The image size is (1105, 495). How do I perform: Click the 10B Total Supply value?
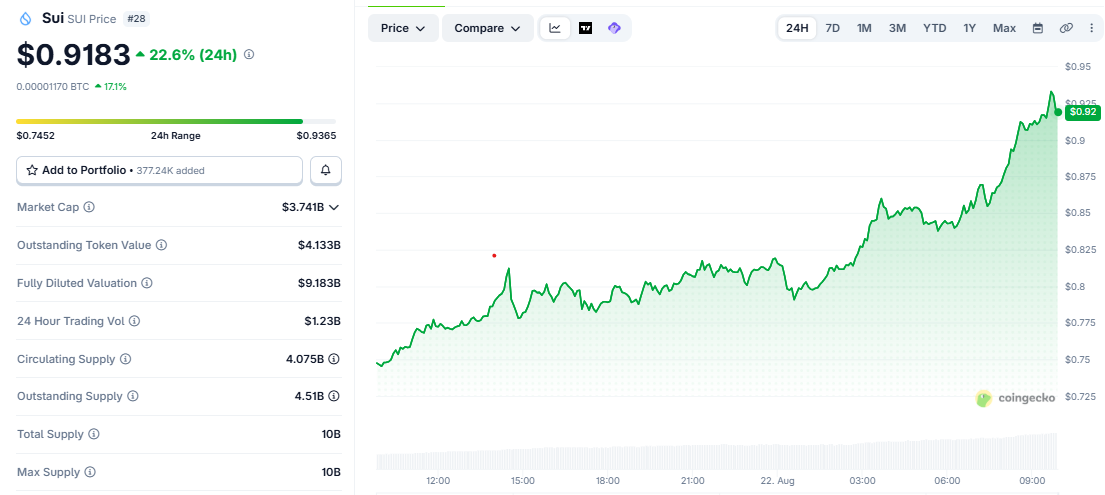(331, 434)
